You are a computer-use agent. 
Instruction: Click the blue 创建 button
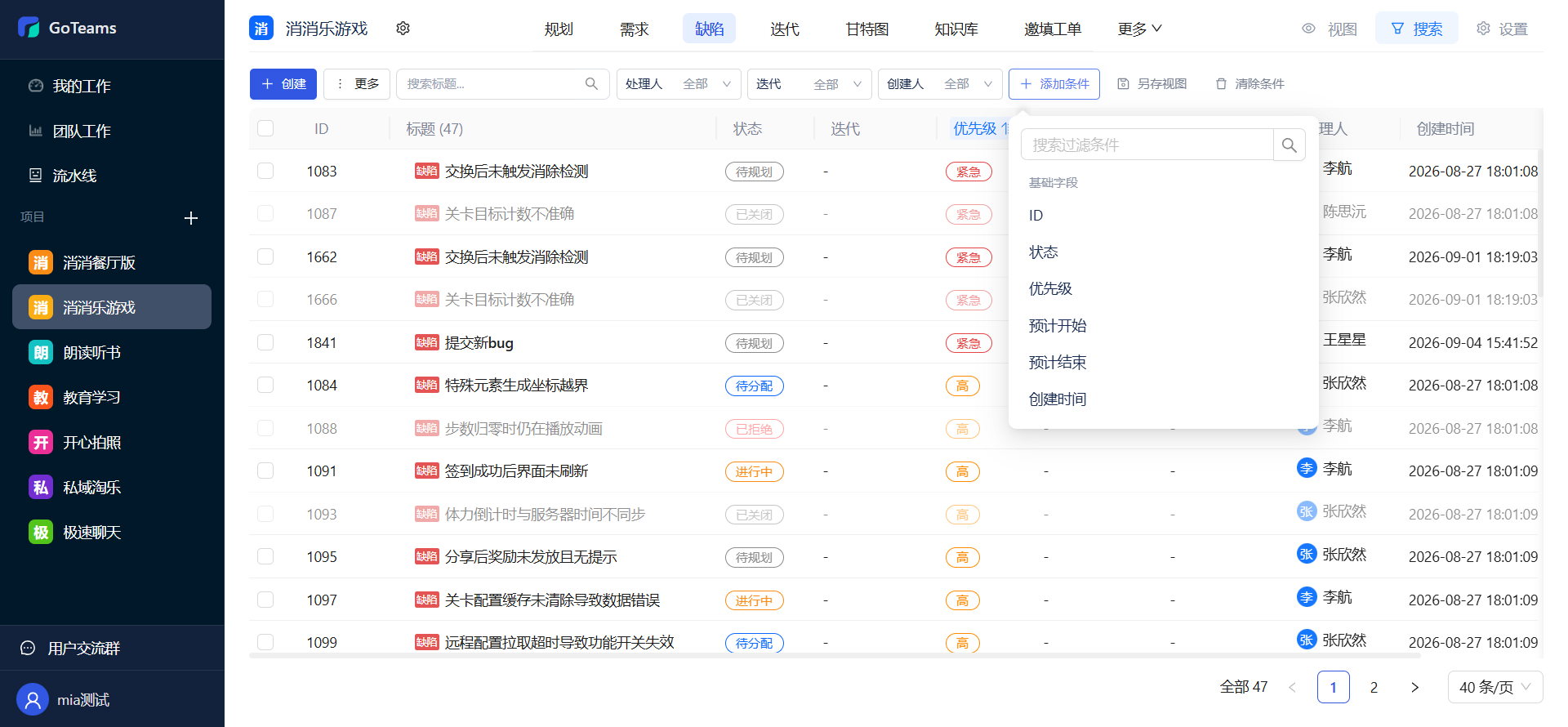click(x=283, y=84)
